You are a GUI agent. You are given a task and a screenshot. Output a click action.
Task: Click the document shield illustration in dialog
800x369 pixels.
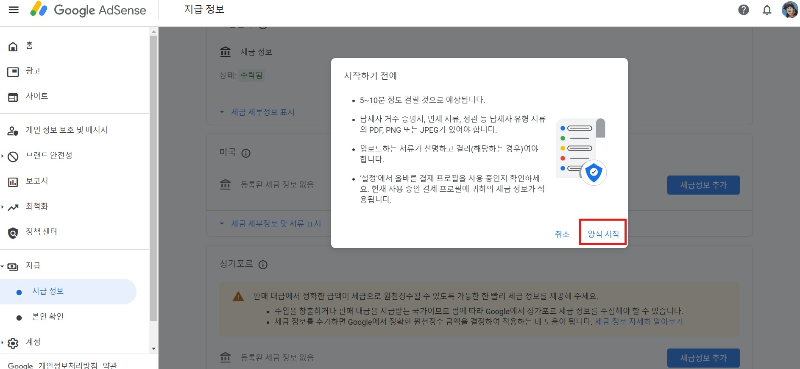582,152
